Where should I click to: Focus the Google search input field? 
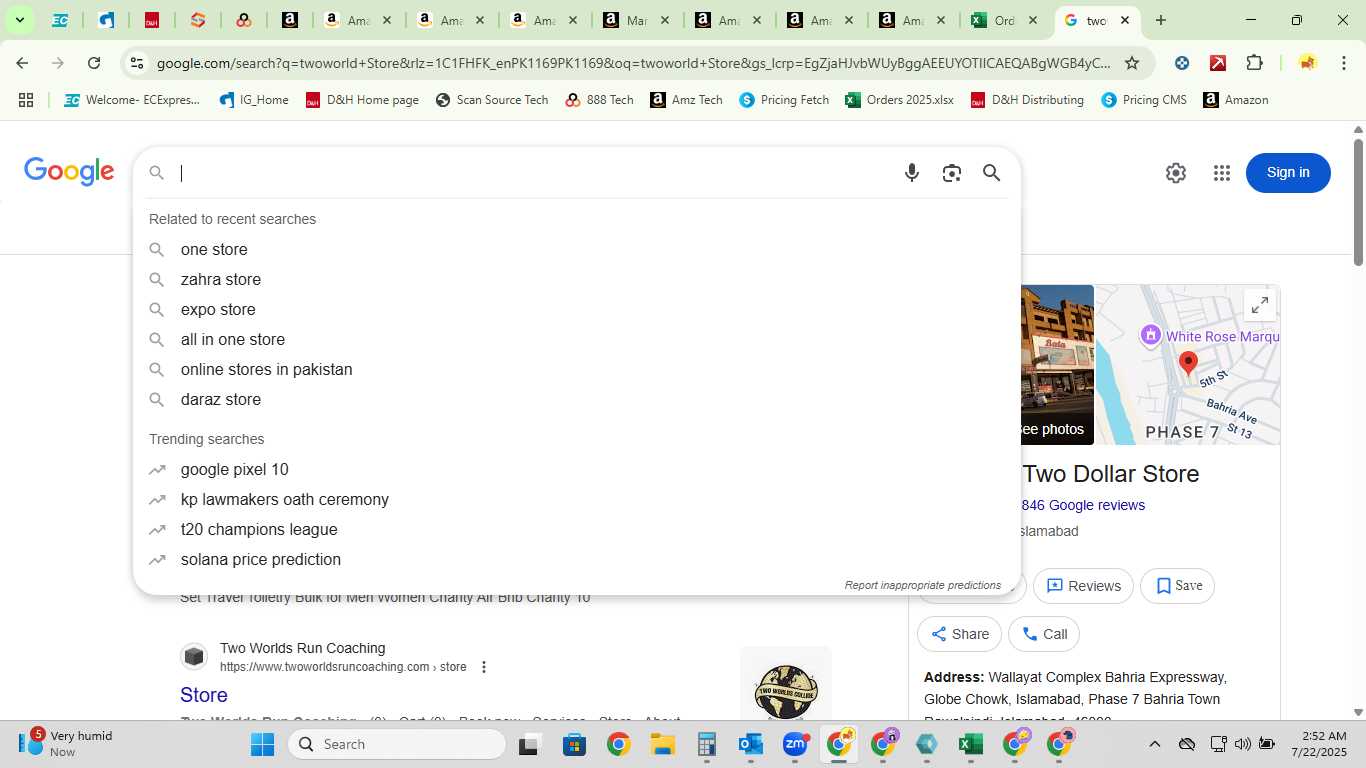[x=535, y=173]
